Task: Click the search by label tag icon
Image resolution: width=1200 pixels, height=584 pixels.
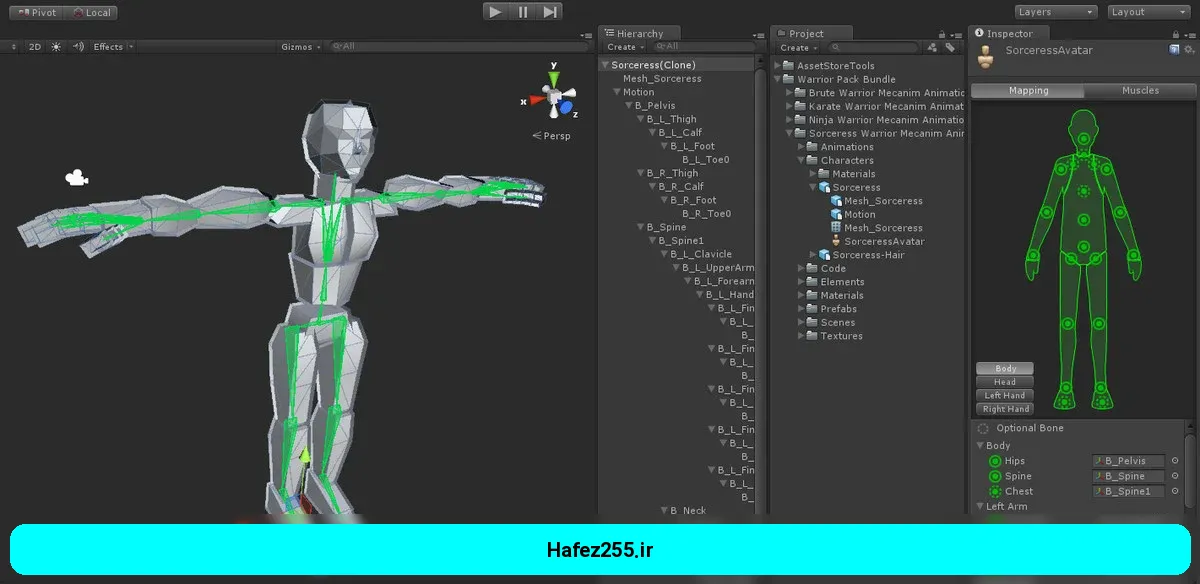Action: (949, 47)
